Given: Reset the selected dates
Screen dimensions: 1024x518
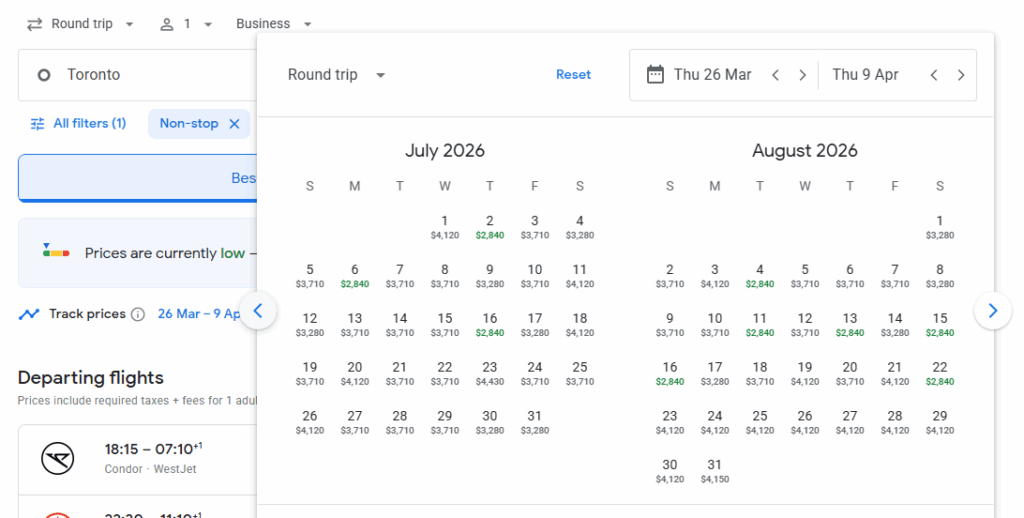Looking at the screenshot, I should pos(573,75).
